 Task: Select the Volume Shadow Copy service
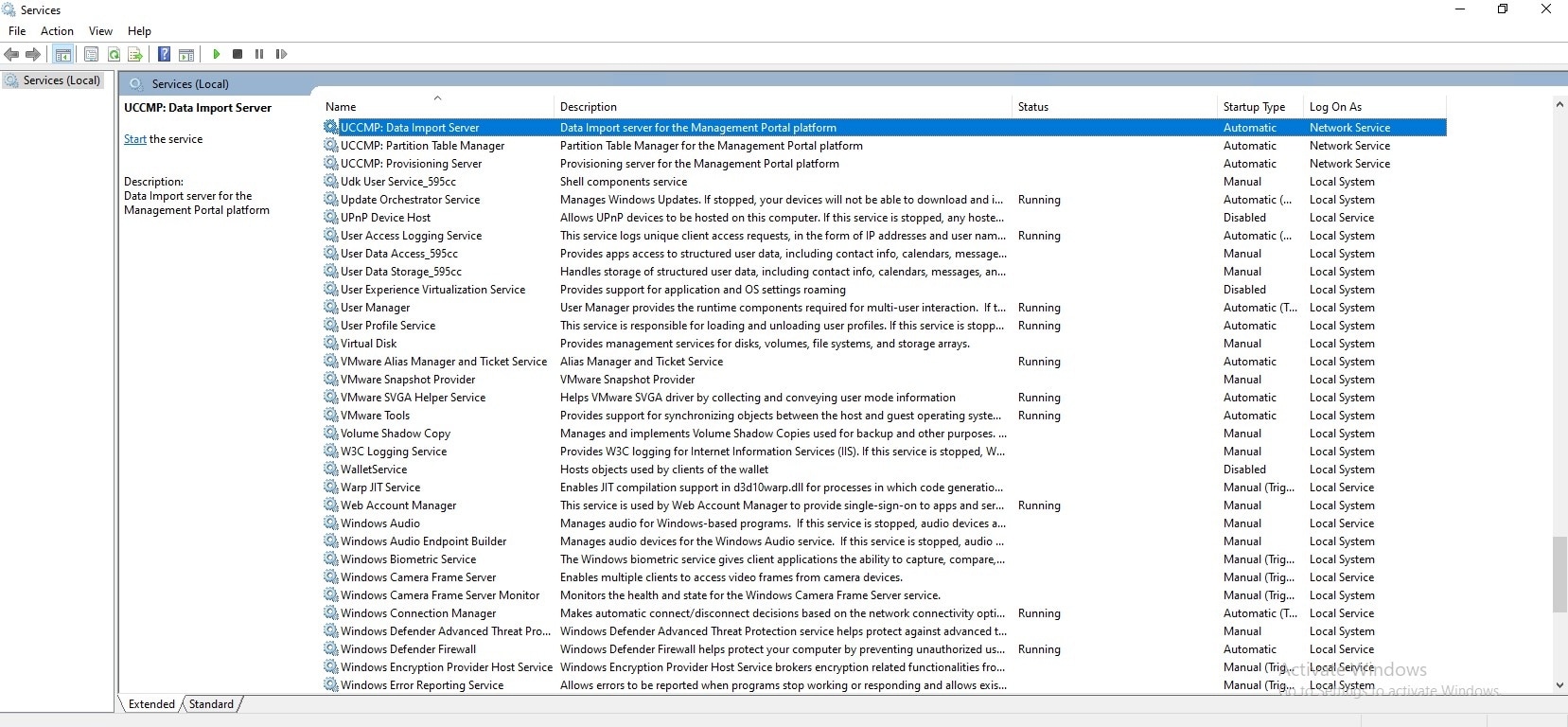(x=396, y=434)
